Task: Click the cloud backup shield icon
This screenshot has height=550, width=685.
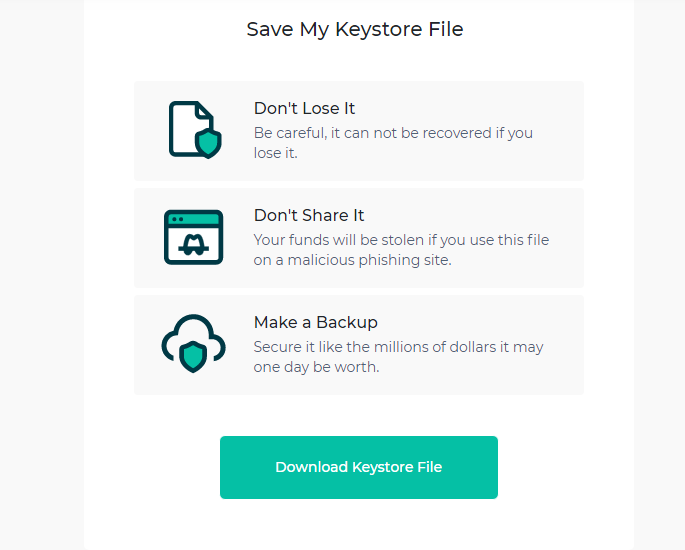Action: click(194, 343)
